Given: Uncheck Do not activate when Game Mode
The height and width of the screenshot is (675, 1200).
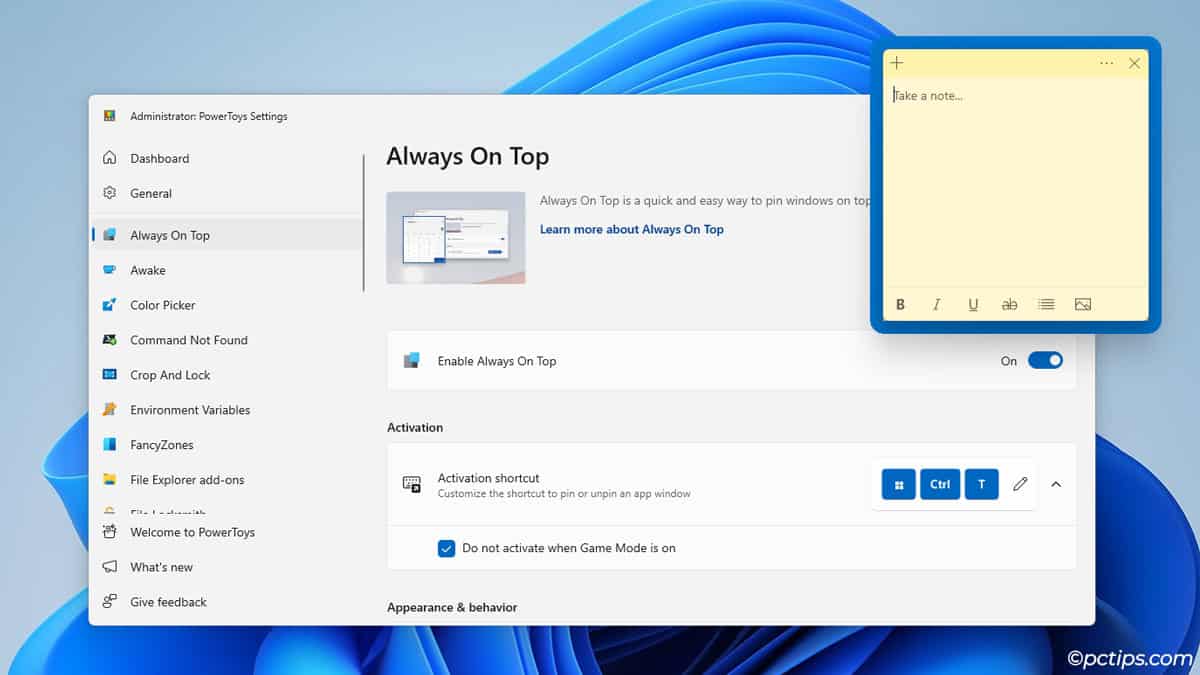Looking at the screenshot, I should [446, 548].
